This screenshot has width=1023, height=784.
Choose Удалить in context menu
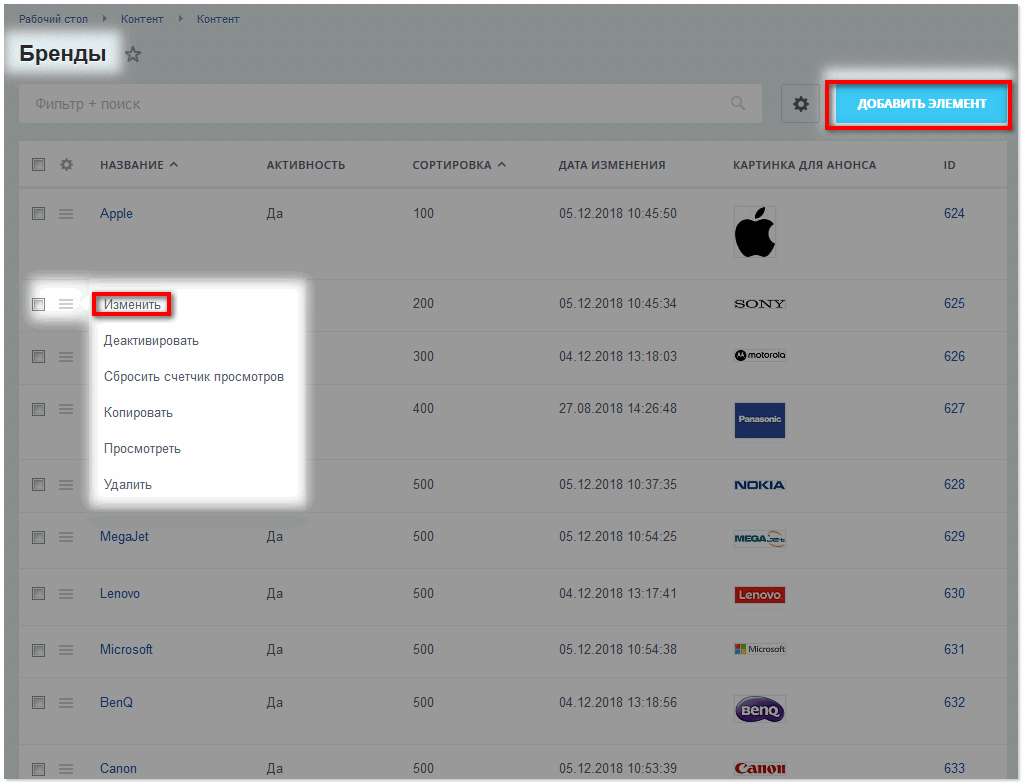[x=128, y=485]
